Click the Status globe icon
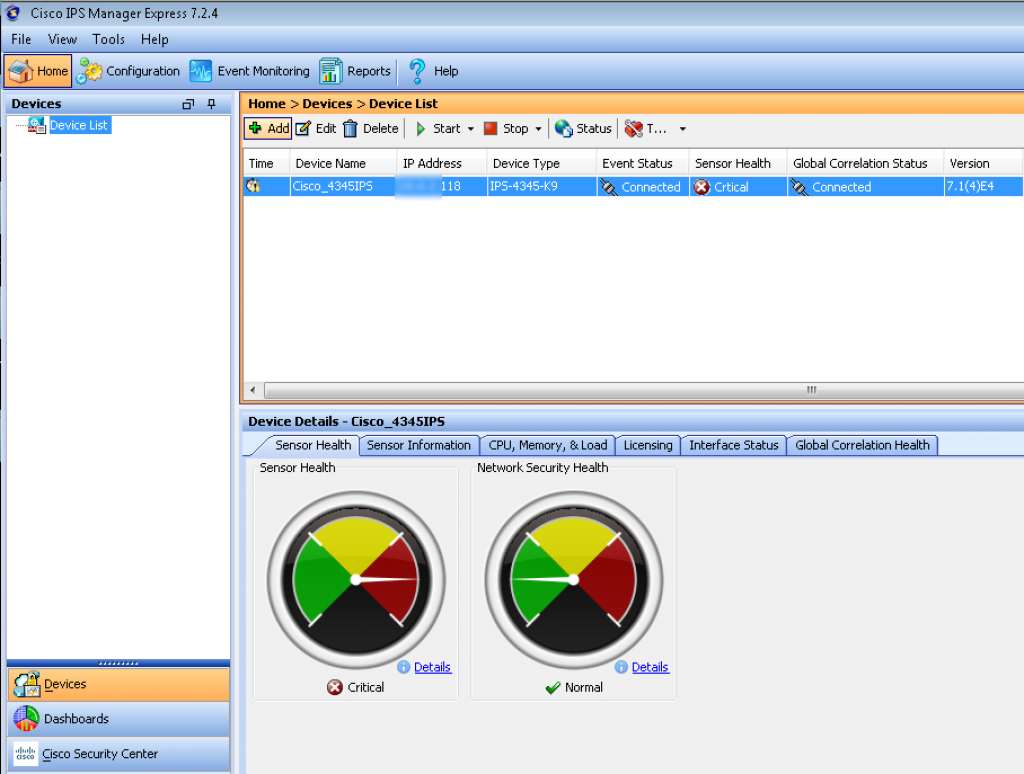This screenshot has height=774, width=1024. (x=564, y=128)
